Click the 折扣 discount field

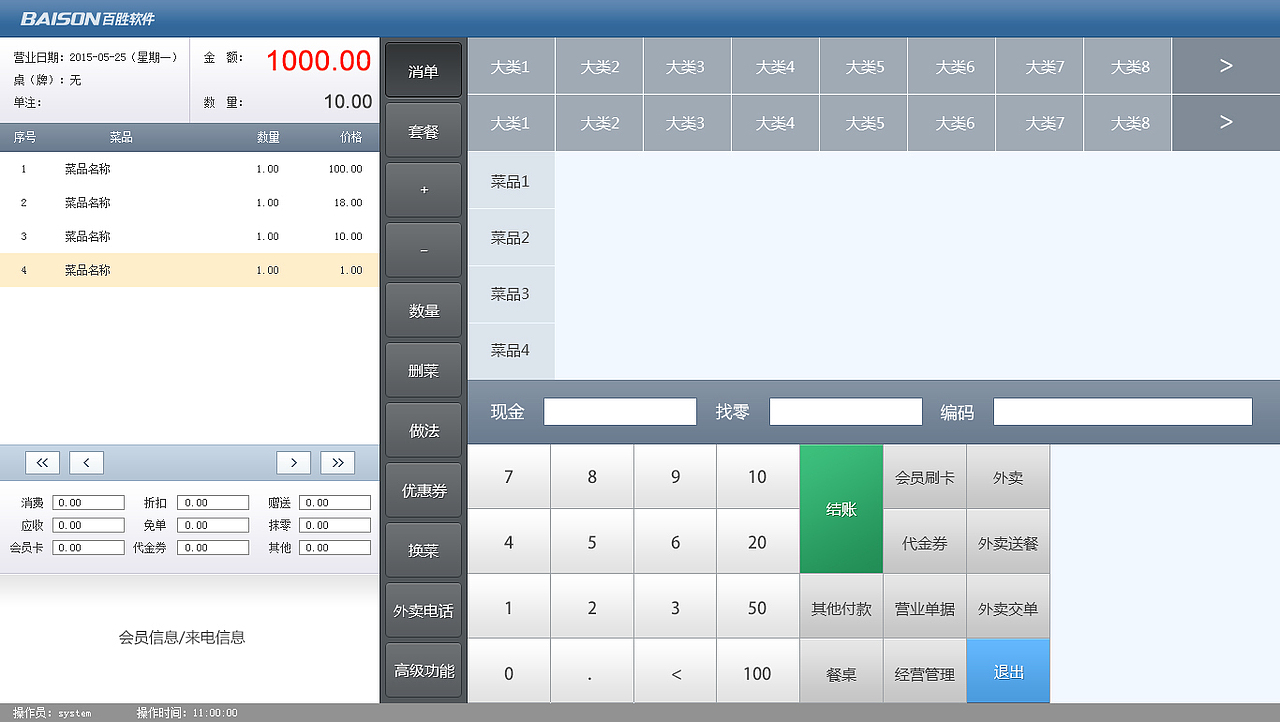[x=212, y=503]
